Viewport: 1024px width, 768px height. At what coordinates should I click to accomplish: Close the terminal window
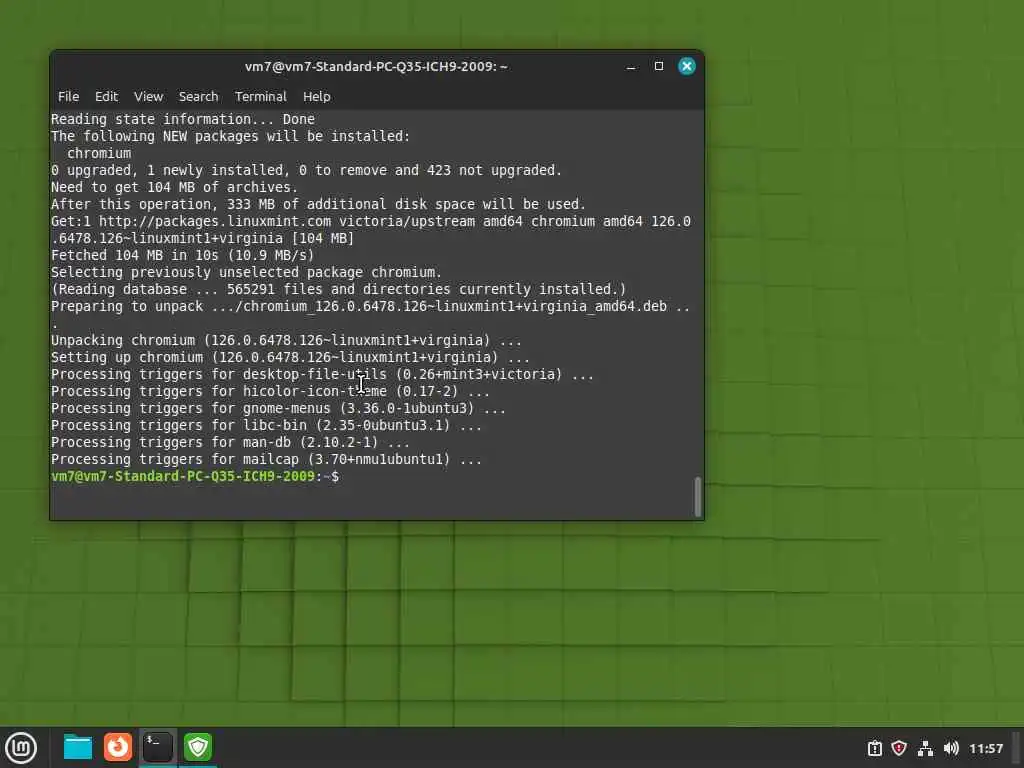(686, 66)
